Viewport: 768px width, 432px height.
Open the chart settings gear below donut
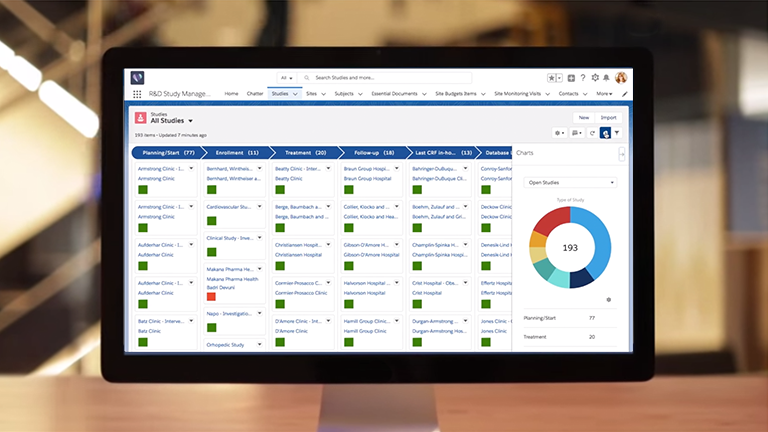(609, 299)
